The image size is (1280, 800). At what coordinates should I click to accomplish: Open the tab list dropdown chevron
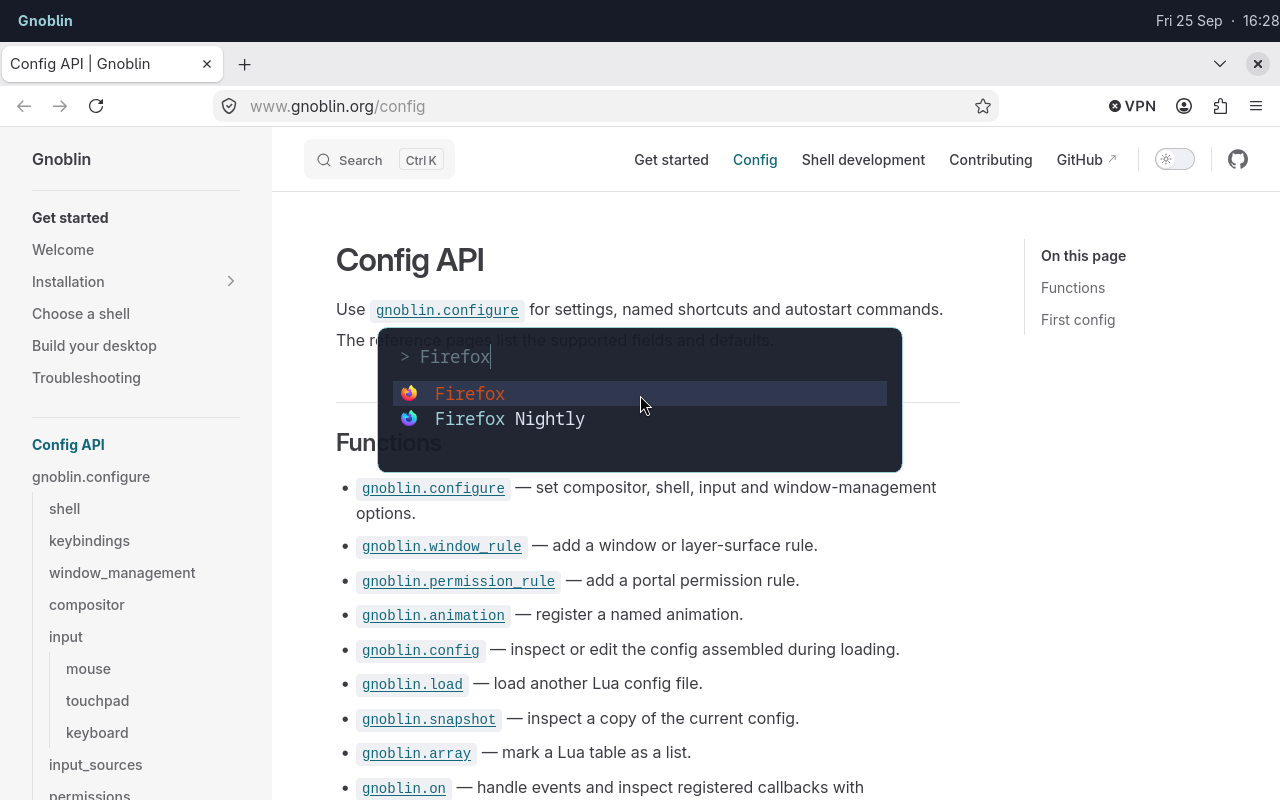(1220, 64)
